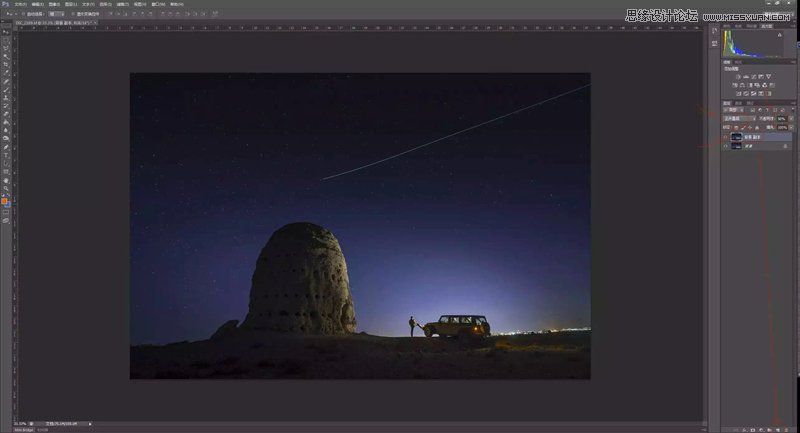
Task: Toggle Show Transform Controls checkbox
Action: [x=72, y=14]
